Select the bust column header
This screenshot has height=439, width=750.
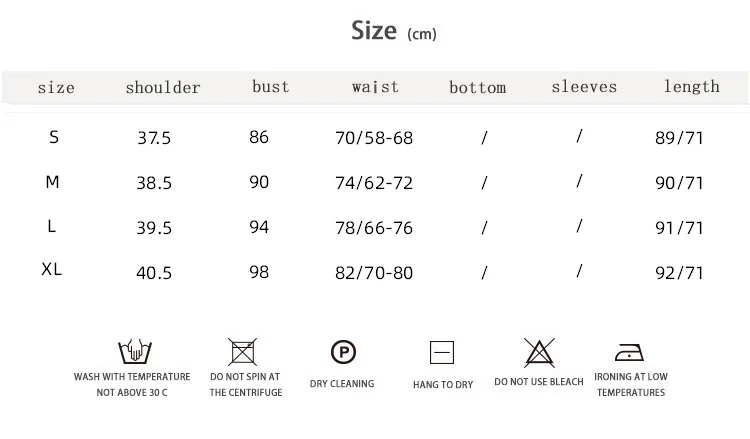point(271,87)
